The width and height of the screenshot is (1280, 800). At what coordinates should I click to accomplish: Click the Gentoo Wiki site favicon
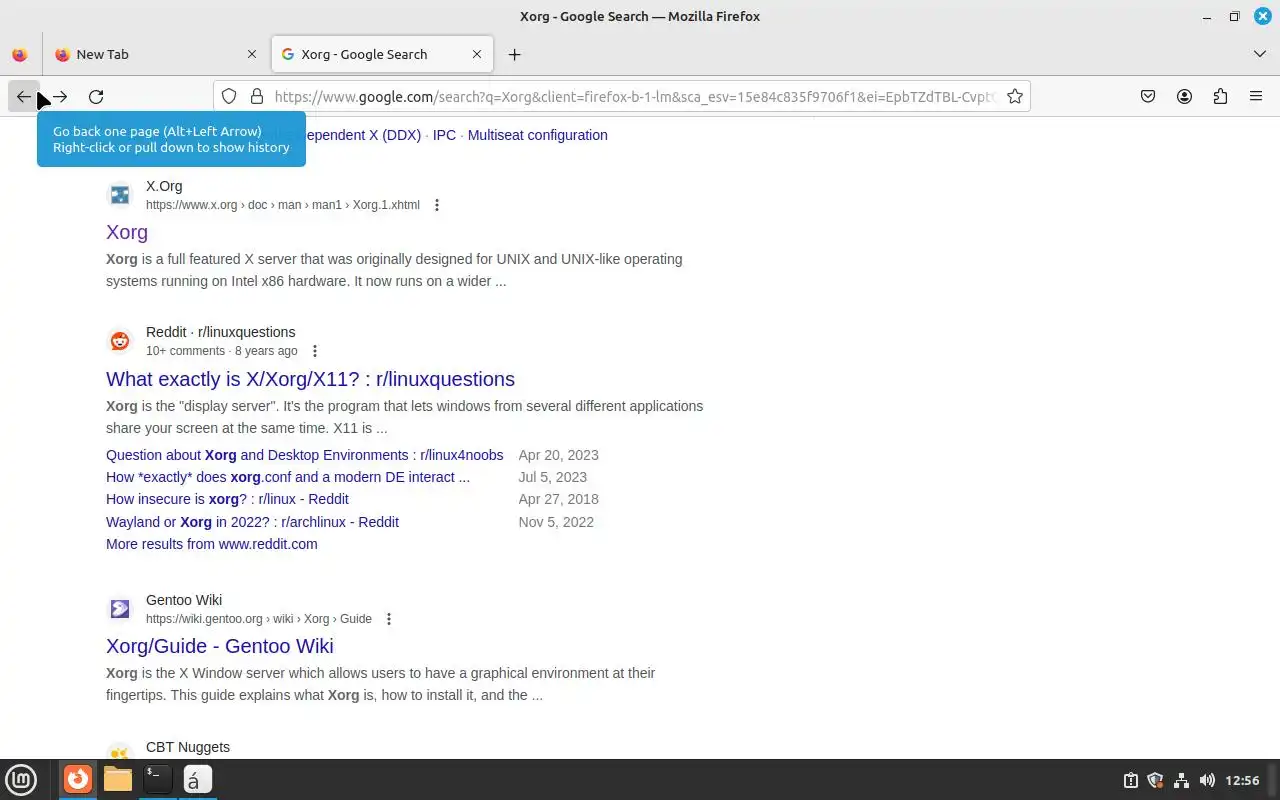120,609
